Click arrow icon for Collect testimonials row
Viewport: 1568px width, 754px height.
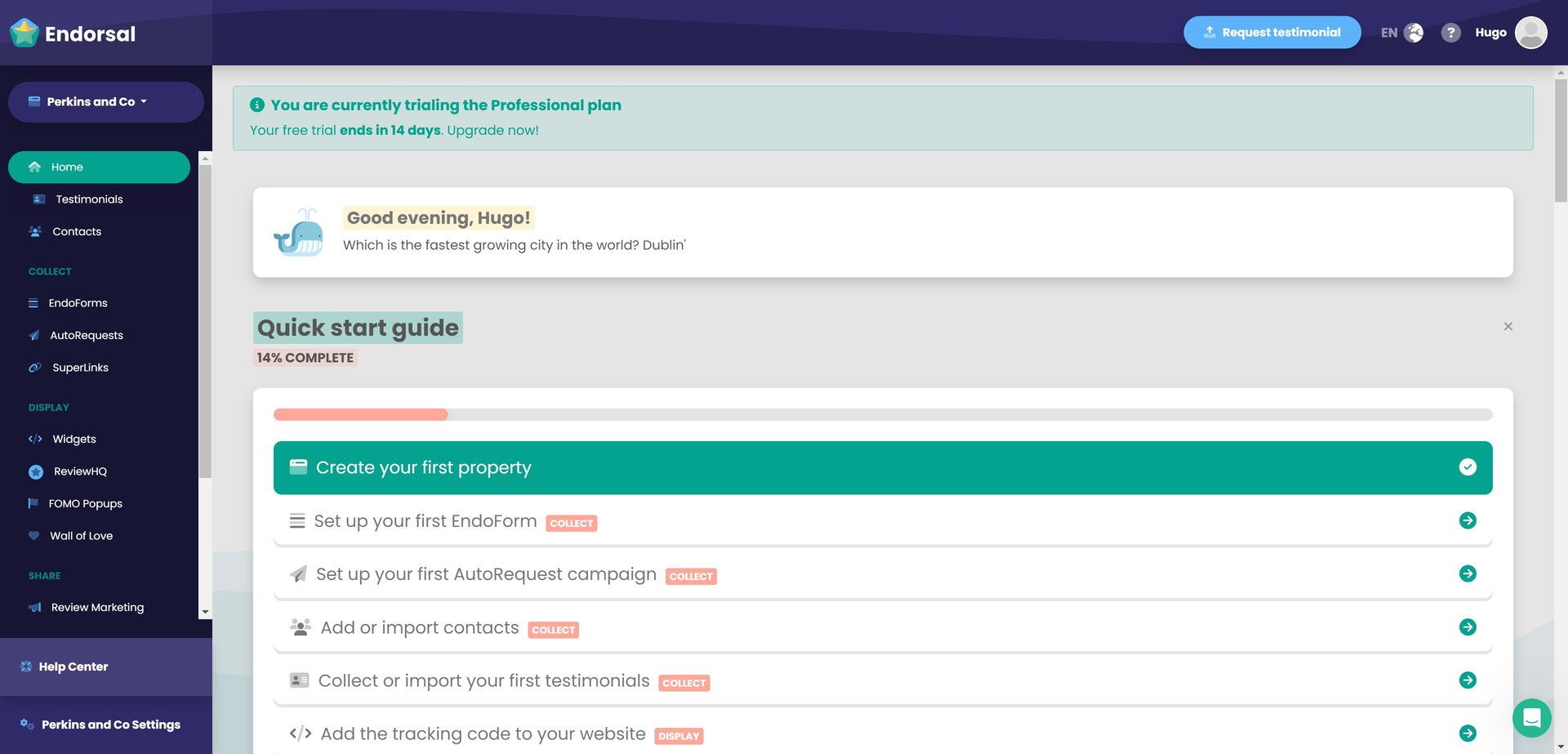click(1468, 680)
